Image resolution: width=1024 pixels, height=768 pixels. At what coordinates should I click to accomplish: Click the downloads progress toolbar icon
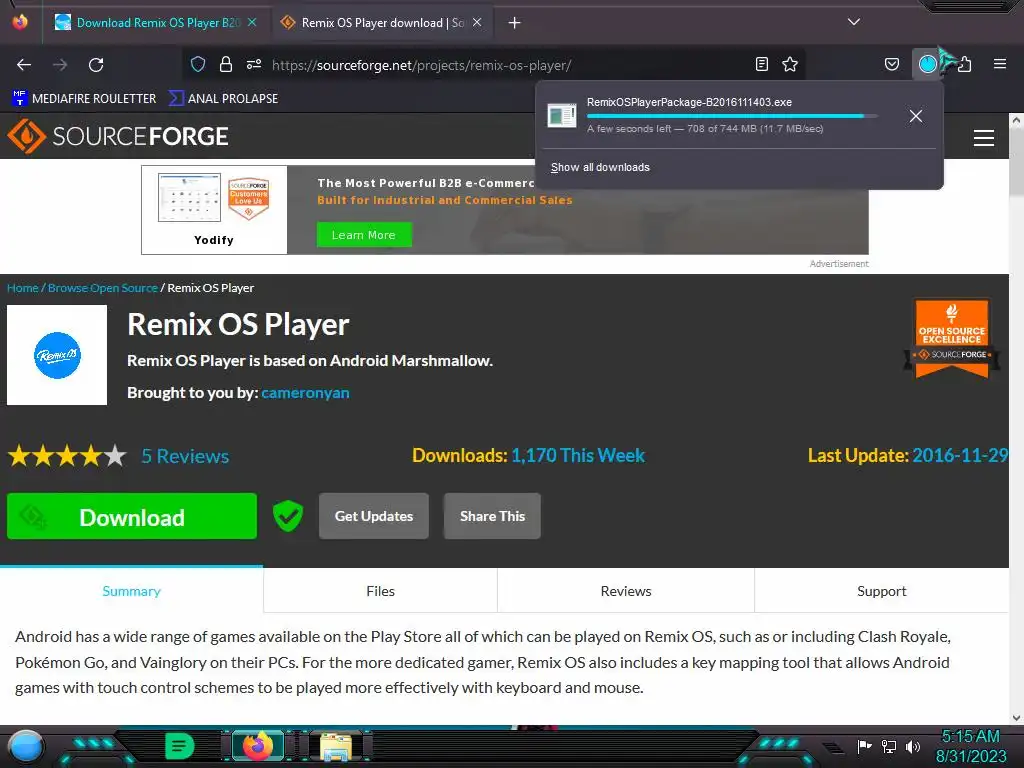click(928, 64)
